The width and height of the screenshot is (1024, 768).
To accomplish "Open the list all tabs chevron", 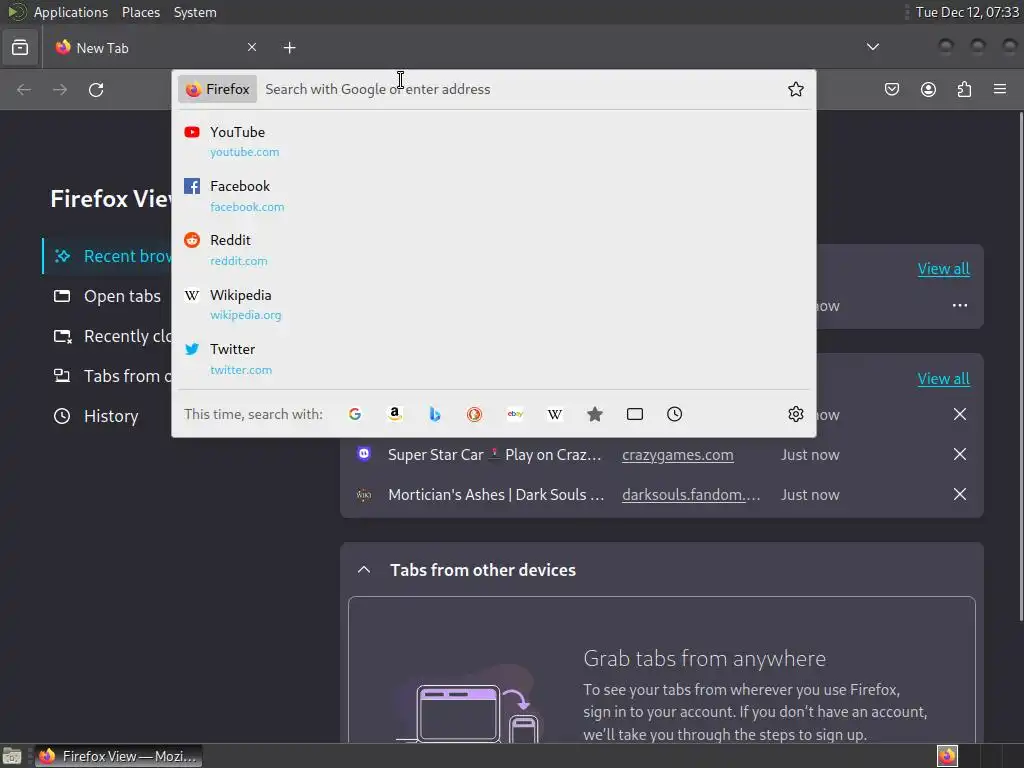I will pyautogui.click(x=872, y=47).
